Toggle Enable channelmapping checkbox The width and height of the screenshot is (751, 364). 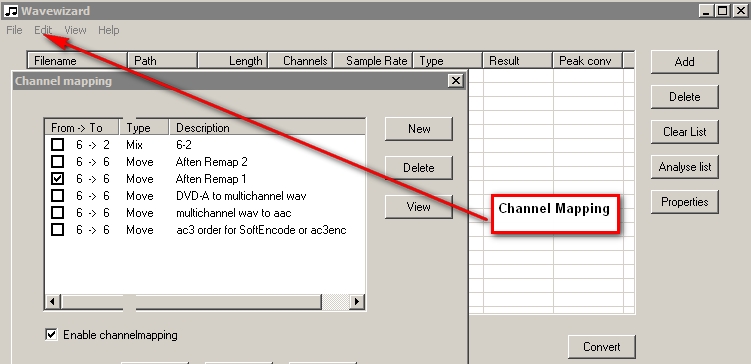51,334
